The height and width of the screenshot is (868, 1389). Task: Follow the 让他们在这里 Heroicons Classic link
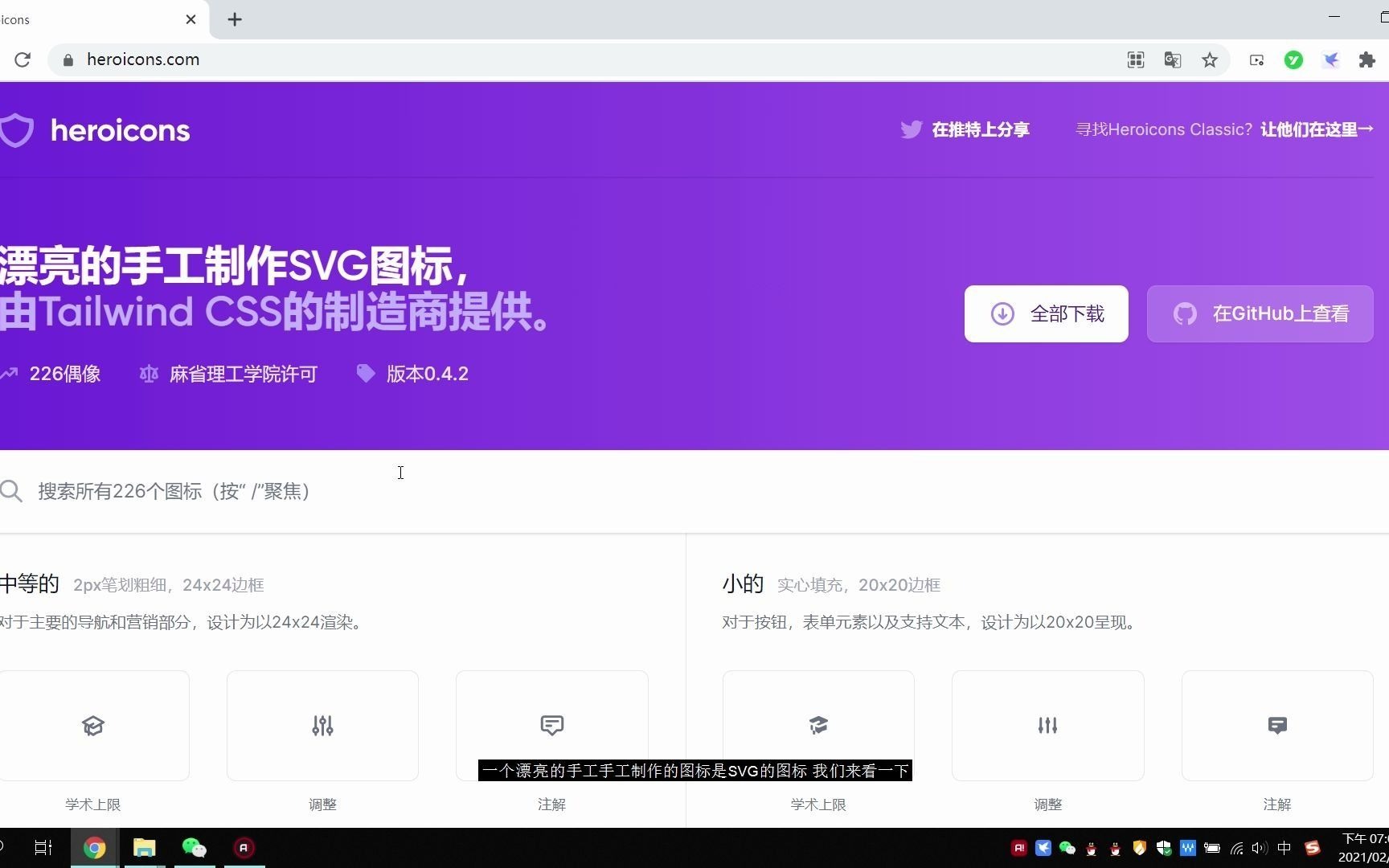click(x=1317, y=129)
